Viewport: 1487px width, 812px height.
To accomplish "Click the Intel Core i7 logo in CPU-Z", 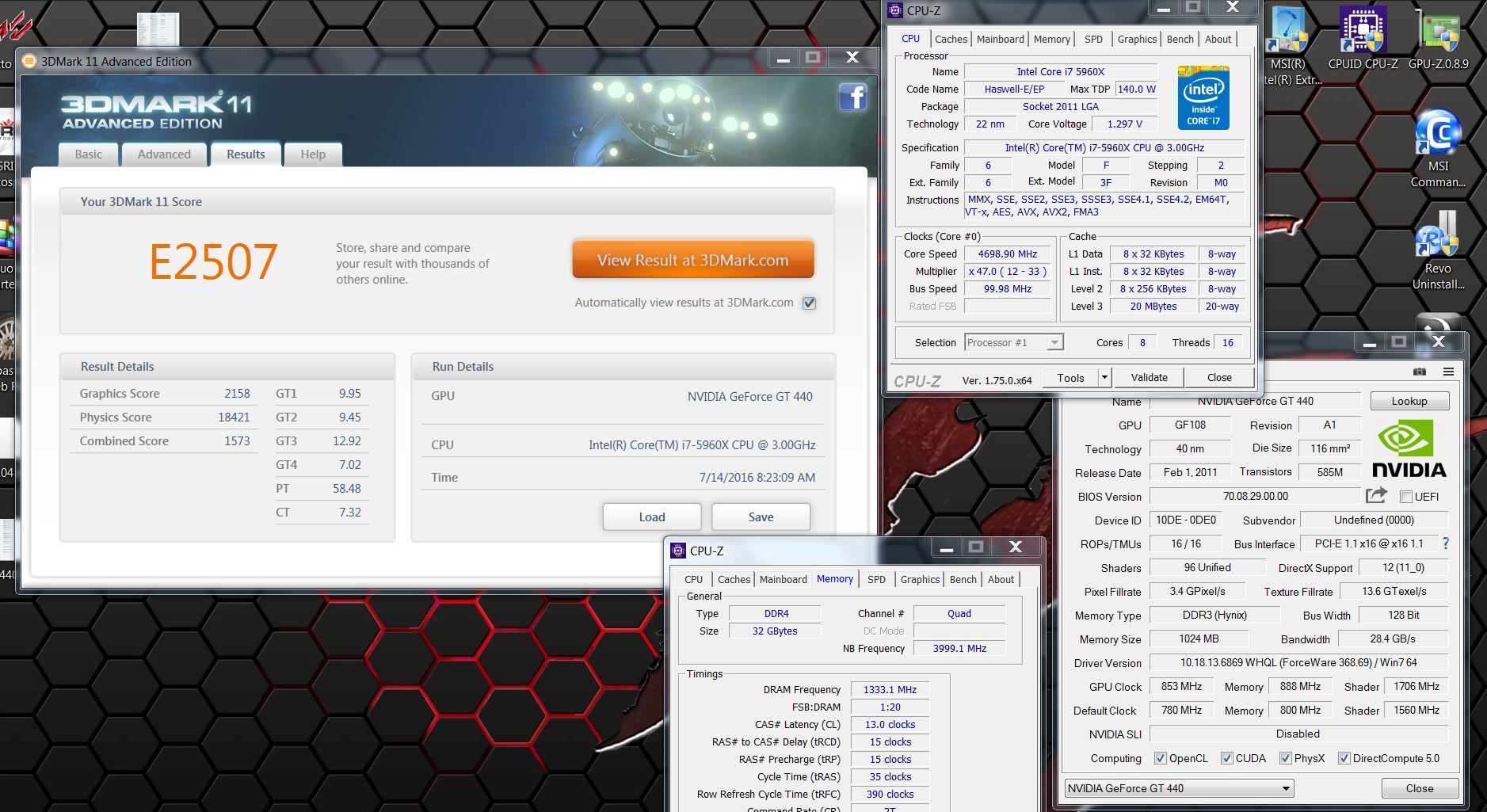I will pyautogui.click(x=1203, y=97).
